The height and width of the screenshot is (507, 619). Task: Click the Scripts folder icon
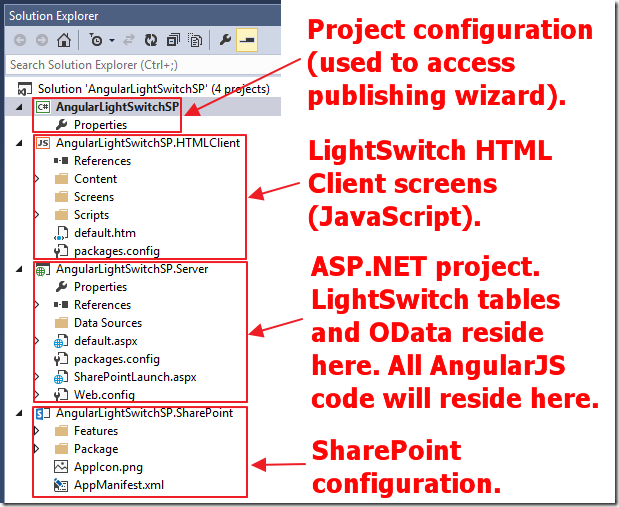pos(61,215)
